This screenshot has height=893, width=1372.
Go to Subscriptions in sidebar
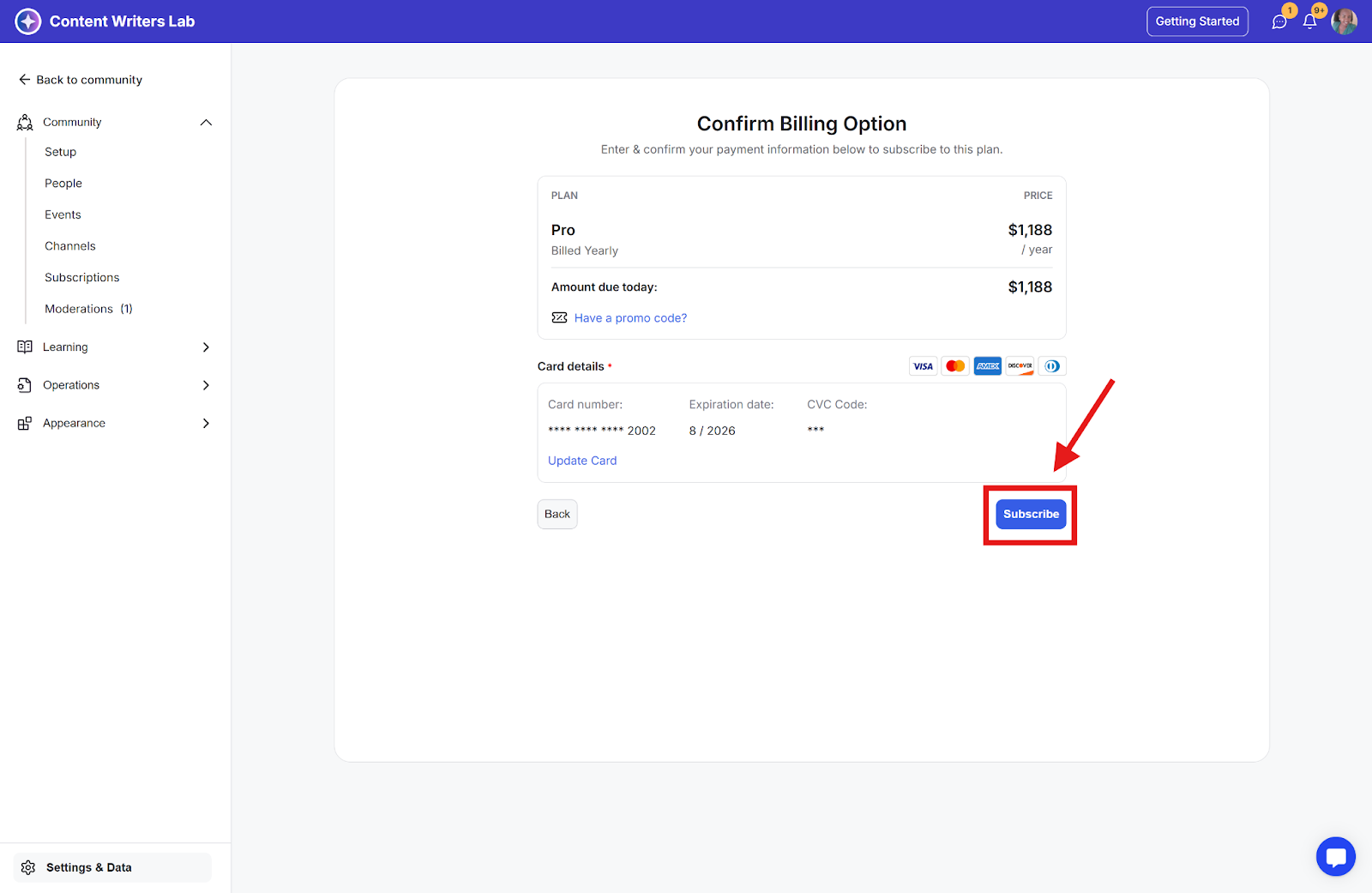(82, 277)
